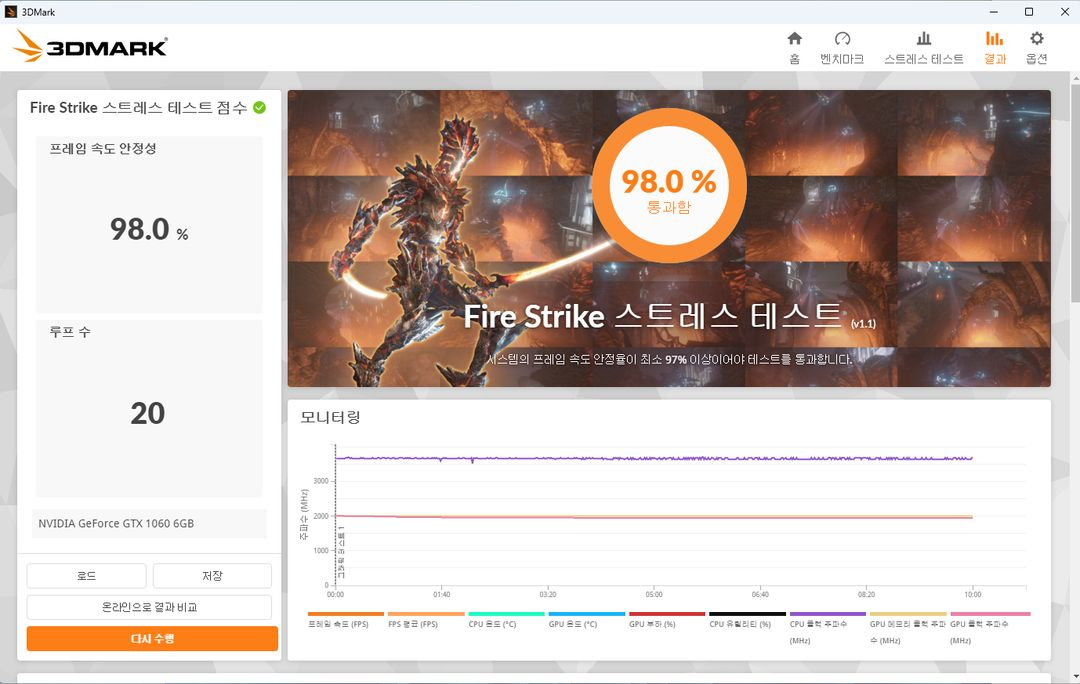
Task: Click the green checkmark beside the test title
Action: tap(258, 107)
